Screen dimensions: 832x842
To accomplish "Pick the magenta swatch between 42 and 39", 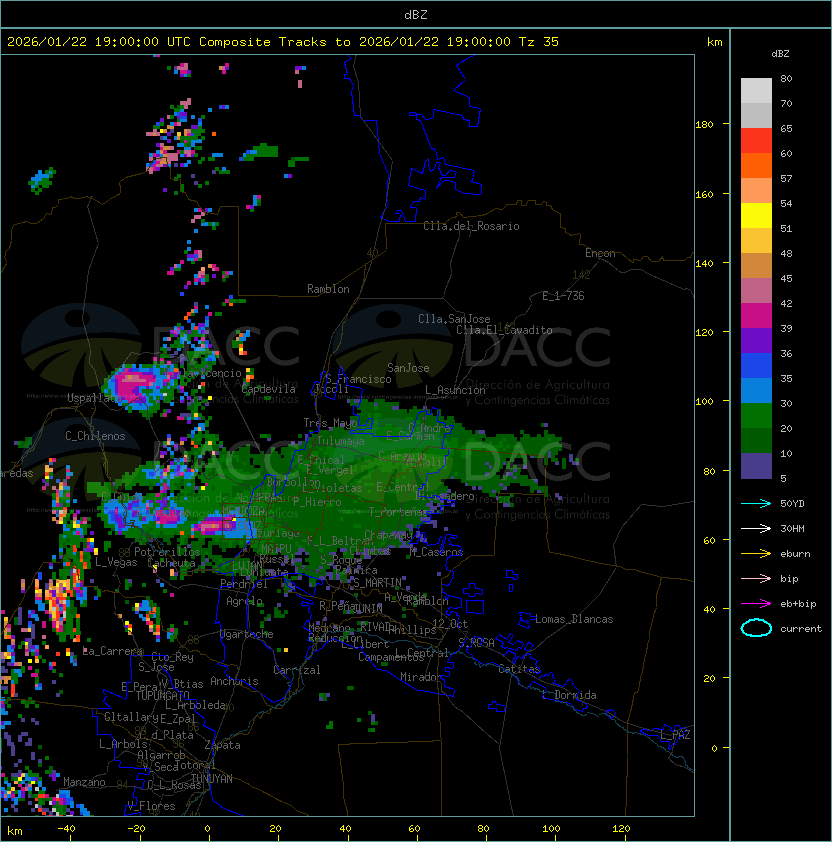I will [x=756, y=316].
